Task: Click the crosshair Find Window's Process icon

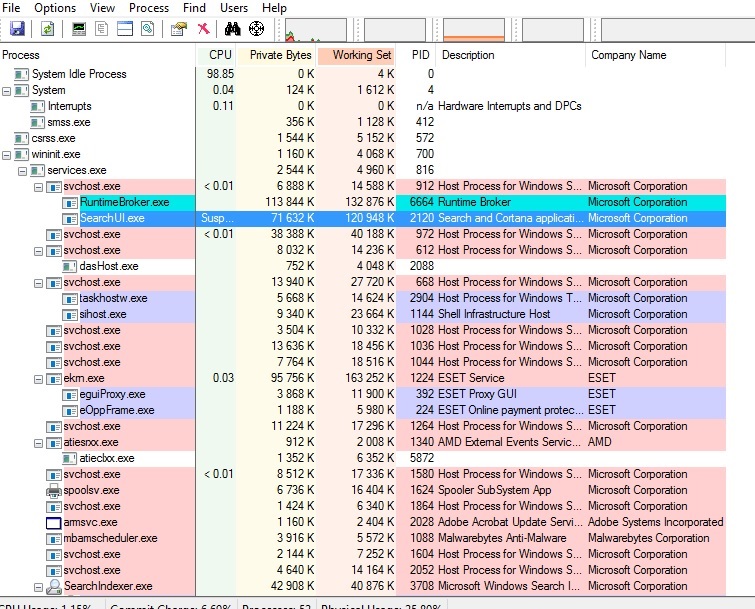Action: click(x=257, y=28)
